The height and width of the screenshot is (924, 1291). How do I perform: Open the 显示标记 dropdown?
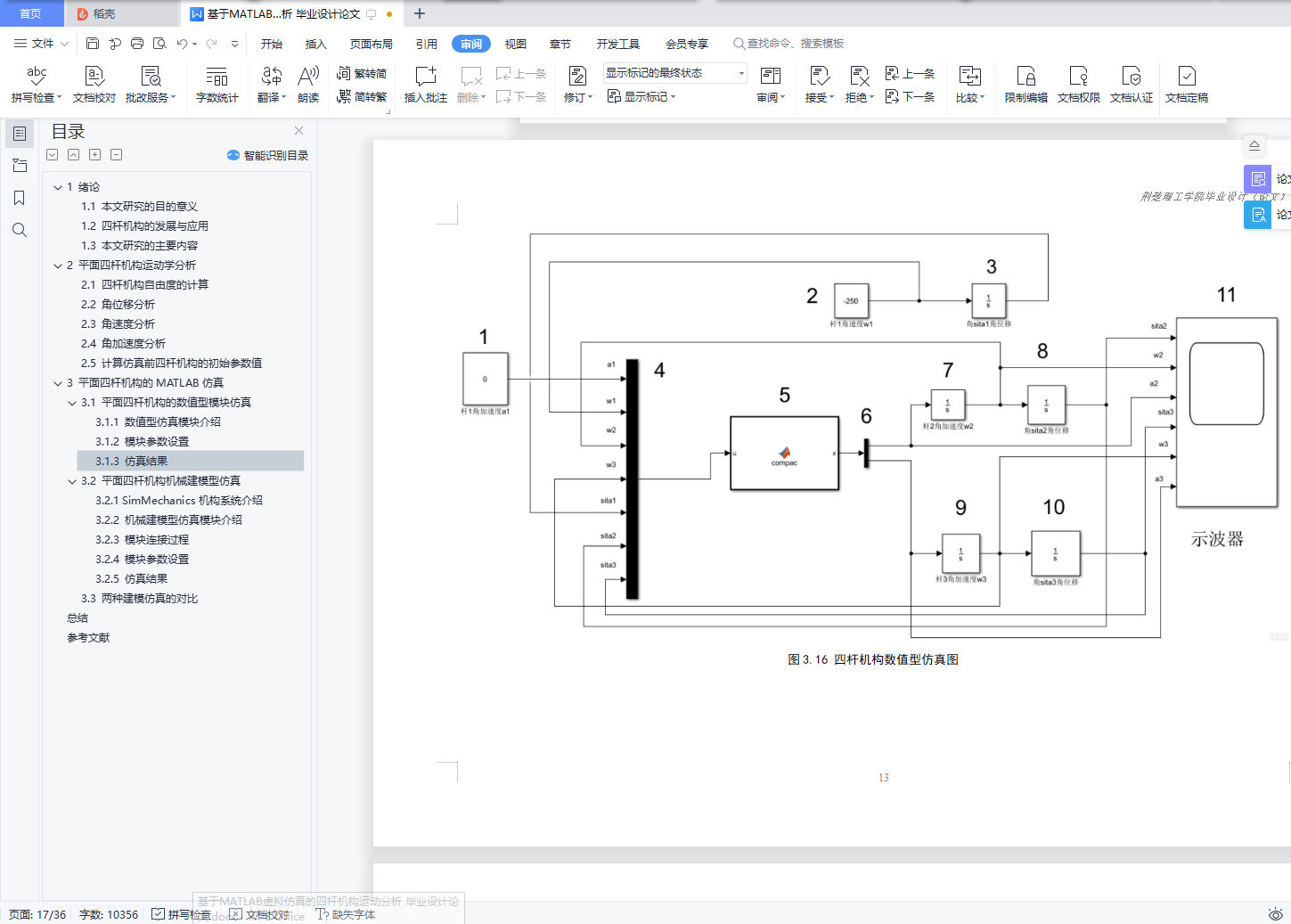coord(641,96)
